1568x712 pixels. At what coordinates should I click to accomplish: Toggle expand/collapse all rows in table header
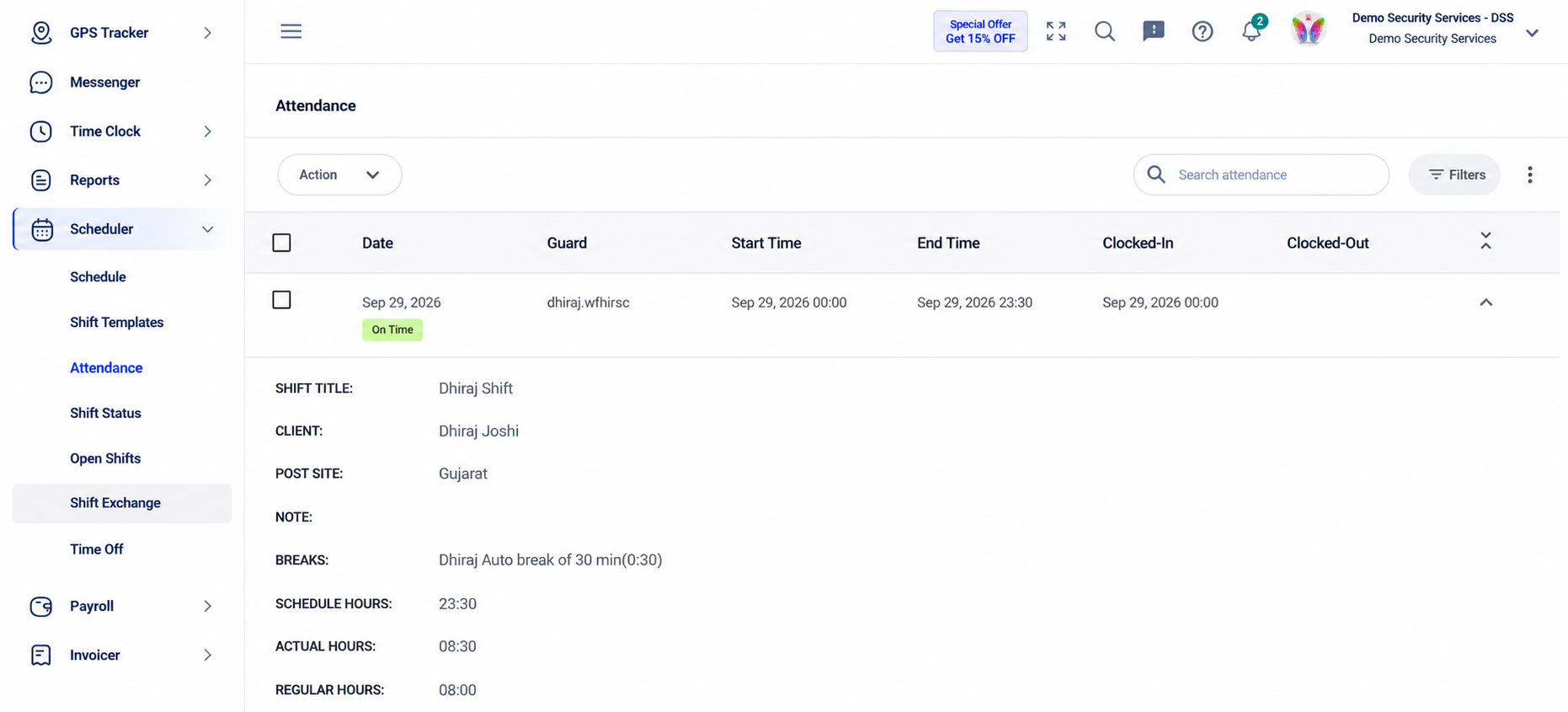coord(1486,241)
